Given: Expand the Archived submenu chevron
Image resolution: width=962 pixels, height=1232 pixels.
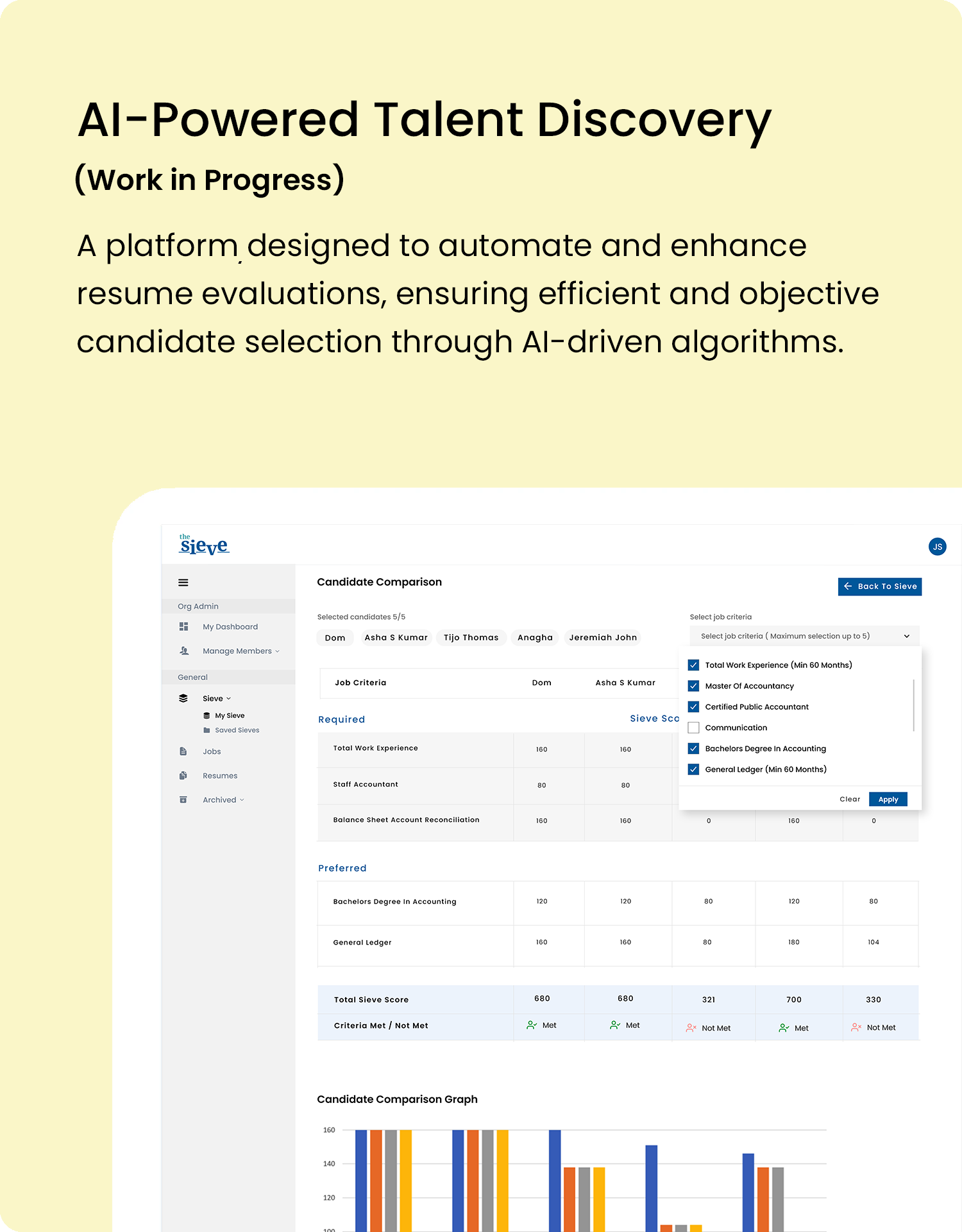Looking at the screenshot, I should pos(242,800).
